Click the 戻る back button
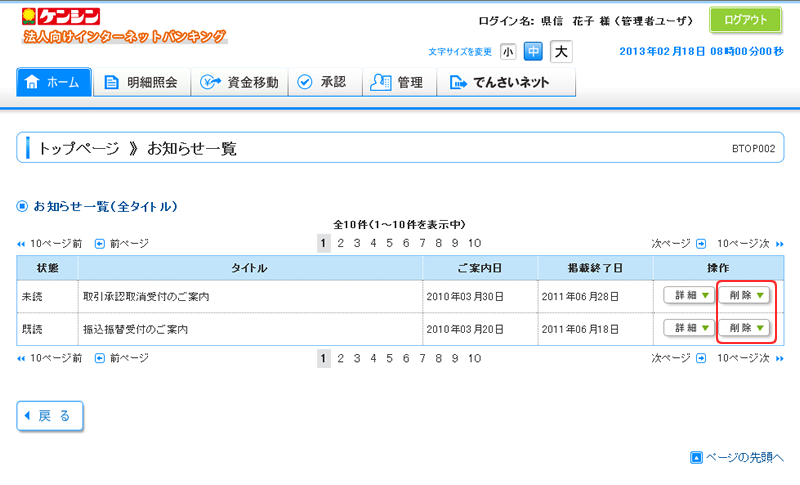 (x=50, y=416)
